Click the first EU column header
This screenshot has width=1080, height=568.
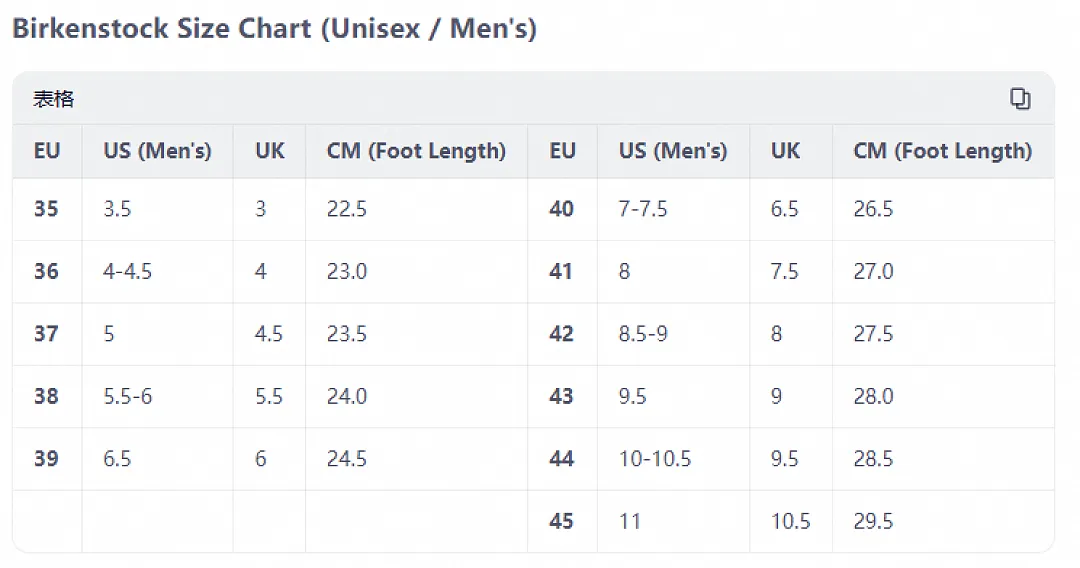click(x=47, y=151)
